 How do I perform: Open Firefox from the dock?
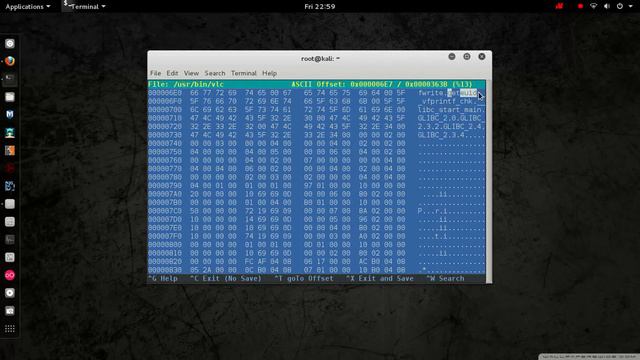(x=10, y=61)
